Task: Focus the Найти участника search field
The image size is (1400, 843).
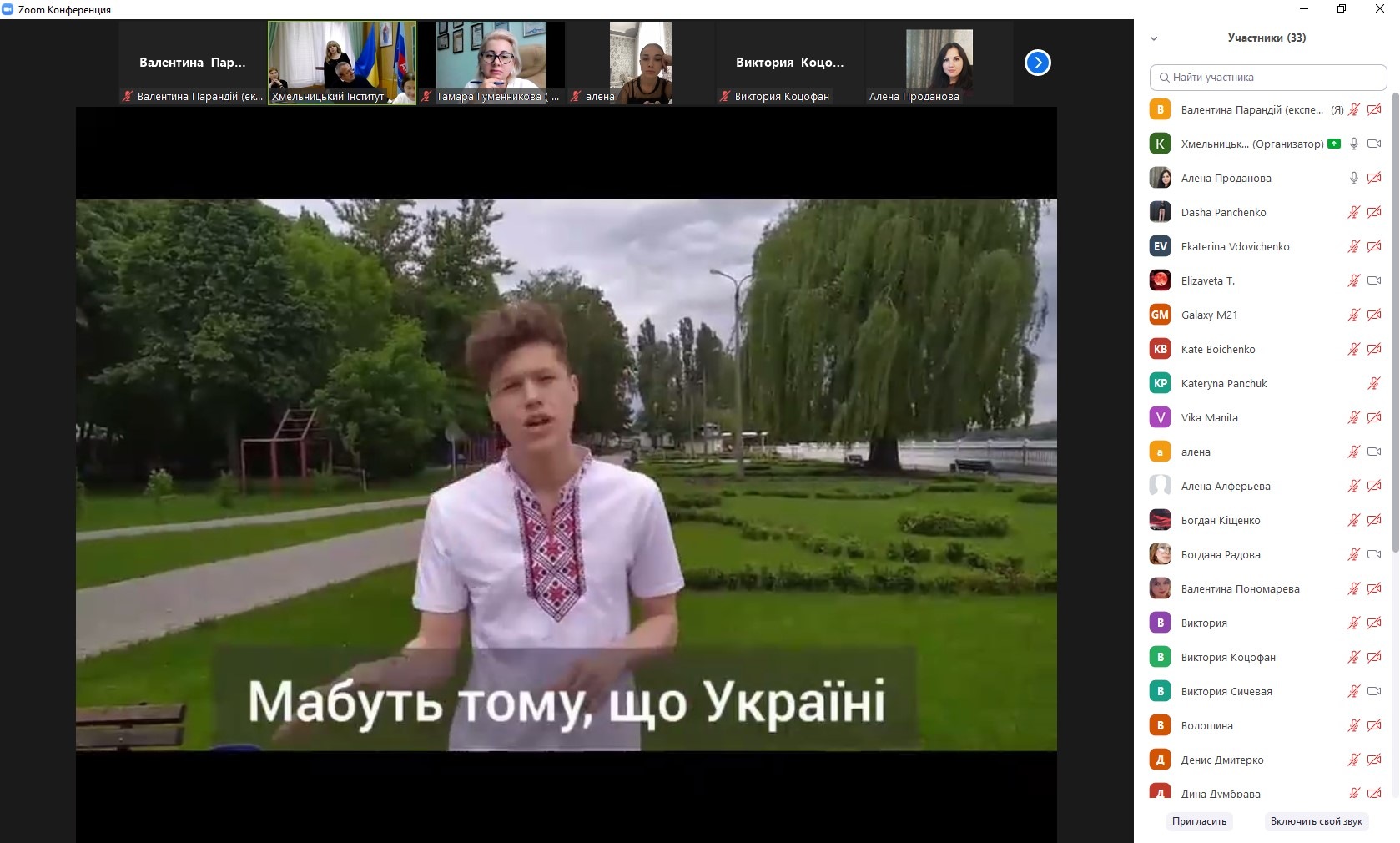Action: (x=1268, y=78)
